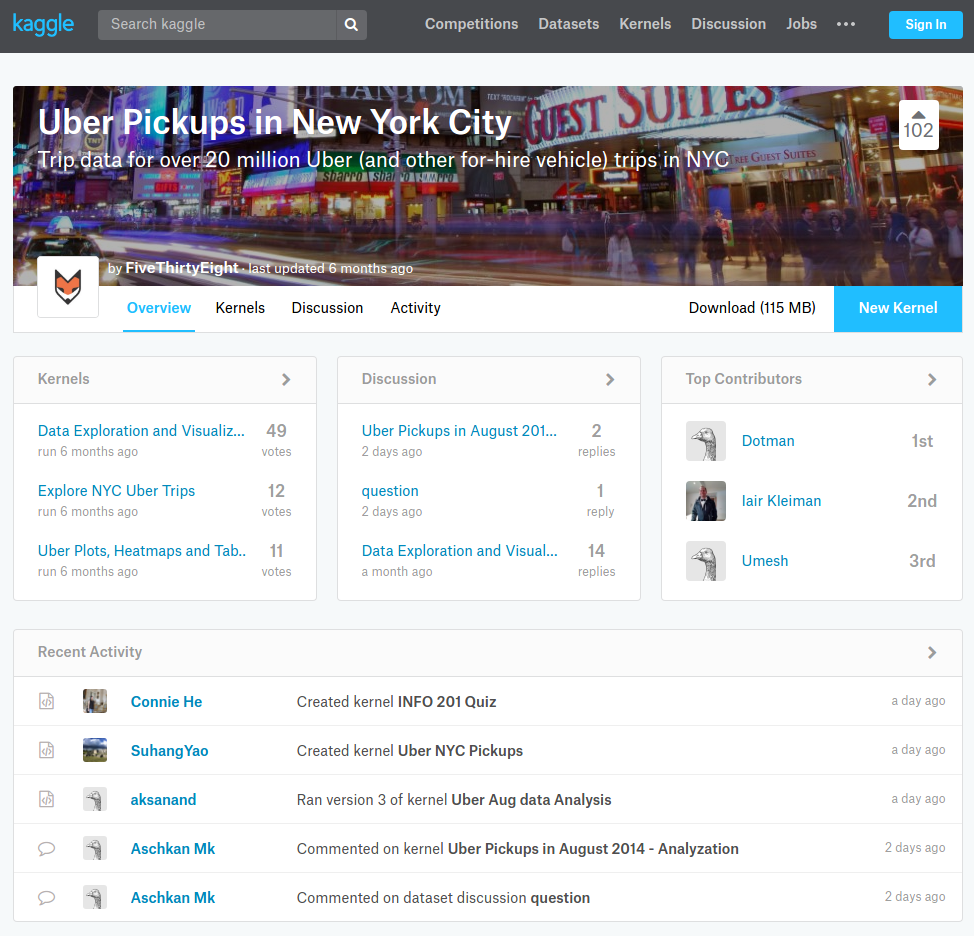Open Explore NYC Uber Trips kernel

(116, 491)
